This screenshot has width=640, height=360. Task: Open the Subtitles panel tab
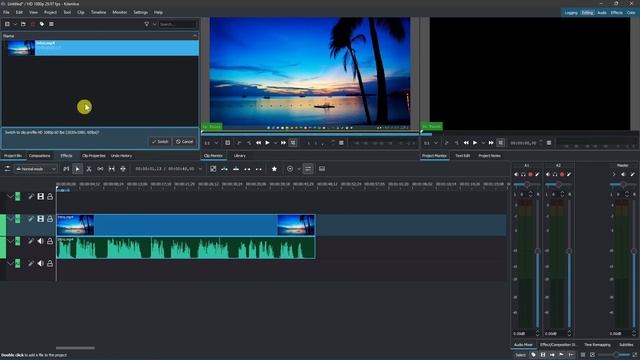626,345
